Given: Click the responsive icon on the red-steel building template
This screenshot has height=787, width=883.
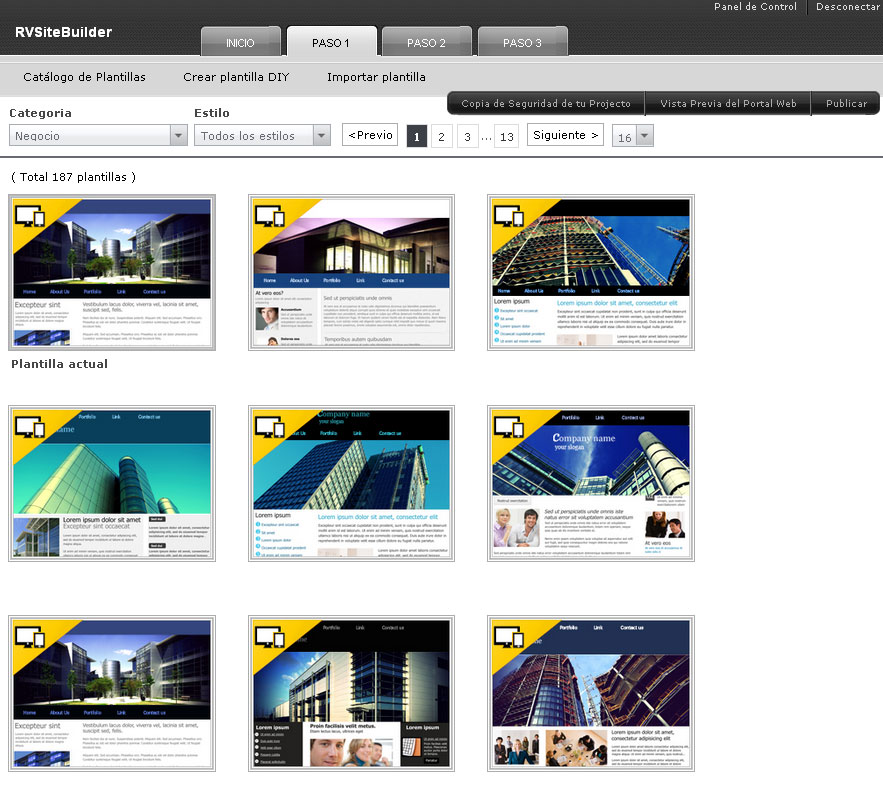Looking at the screenshot, I should pyautogui.click(x=509, y=637).
